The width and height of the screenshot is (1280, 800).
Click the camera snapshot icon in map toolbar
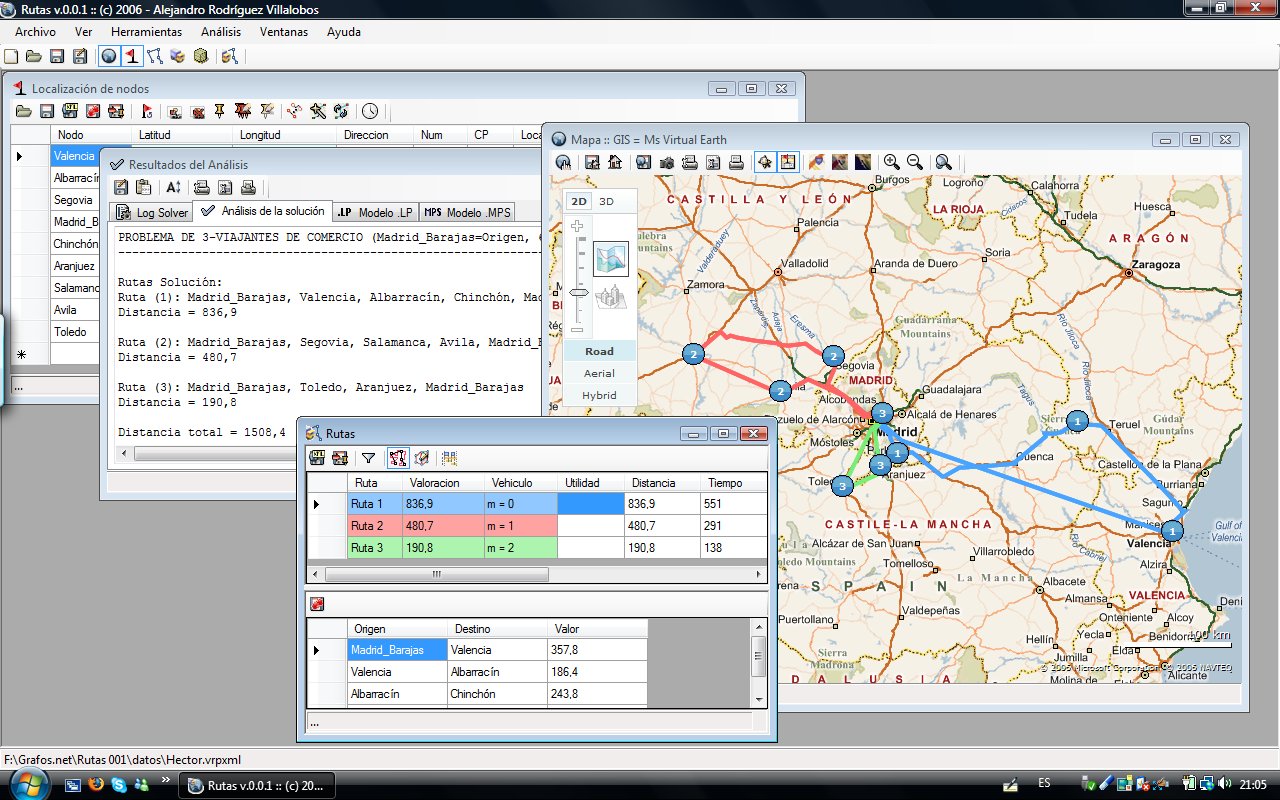666,162
